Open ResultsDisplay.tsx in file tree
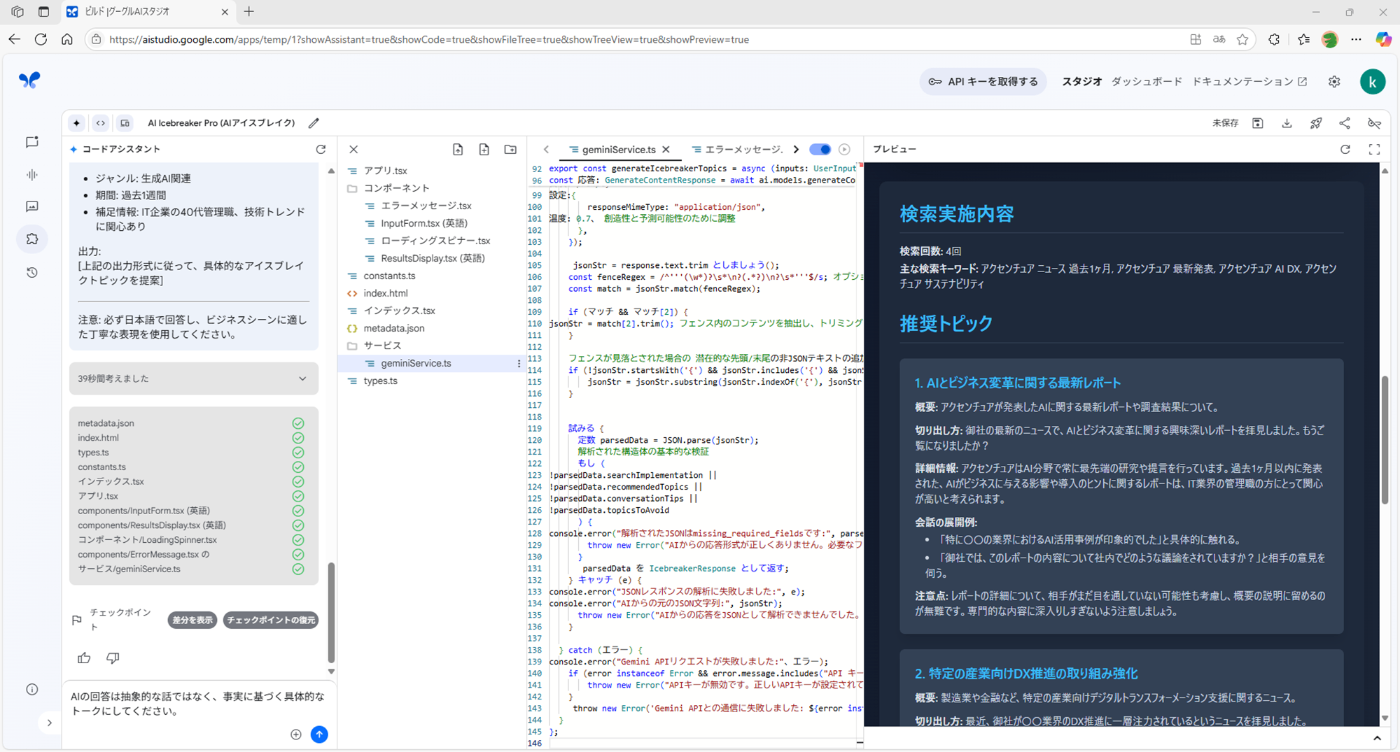This screenshot has width=1400, height=752. click(433, 258)
